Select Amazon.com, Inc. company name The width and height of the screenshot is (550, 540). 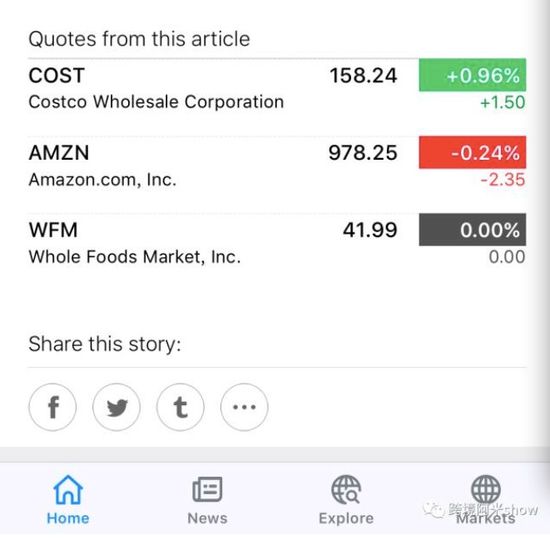coord(102,180)
